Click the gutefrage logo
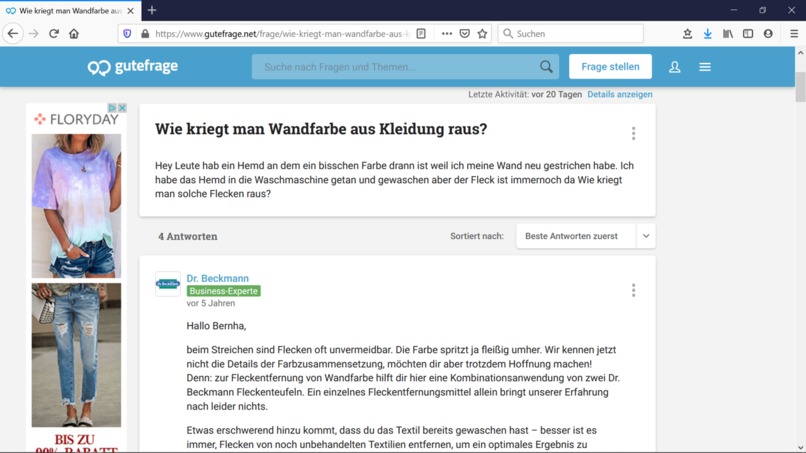The image size is (806, 453). pyautogui.click(x=133, y=67)
